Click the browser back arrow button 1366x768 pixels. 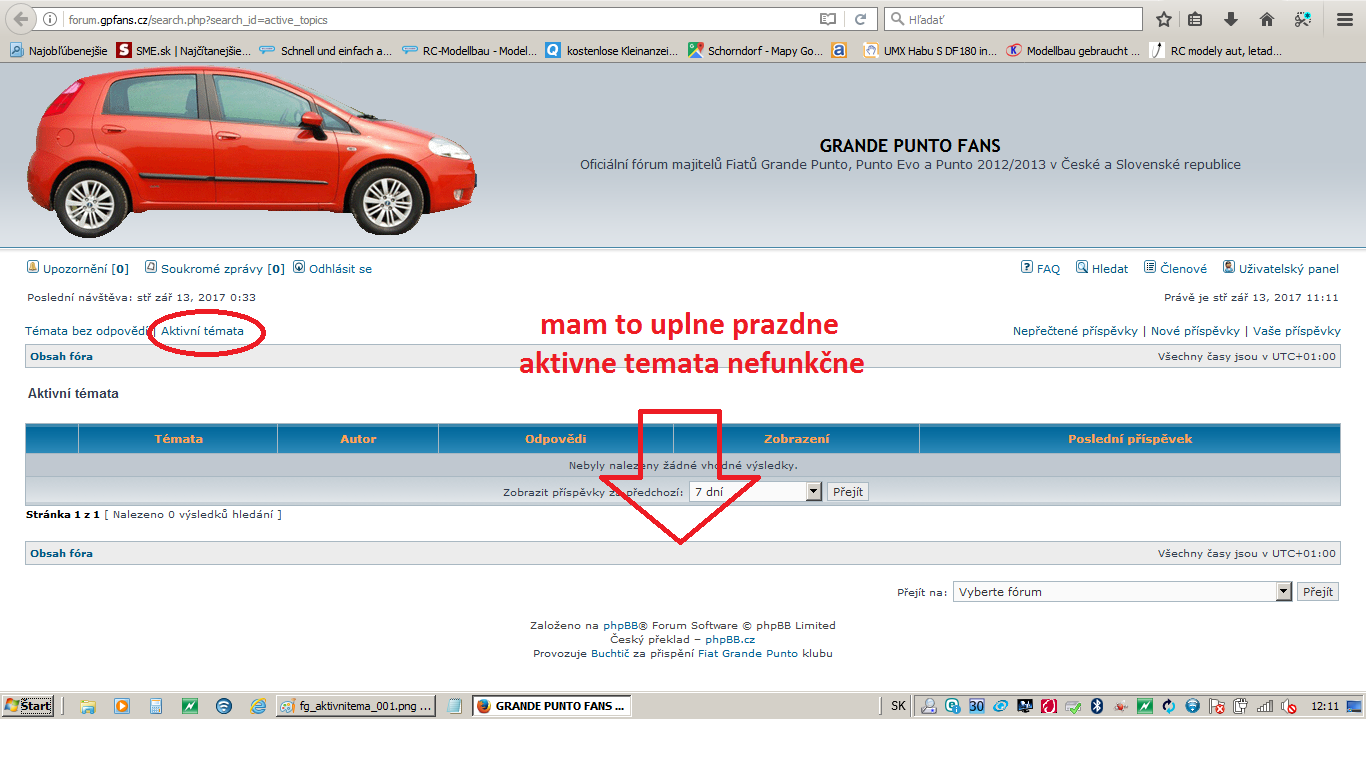(21, 19)
